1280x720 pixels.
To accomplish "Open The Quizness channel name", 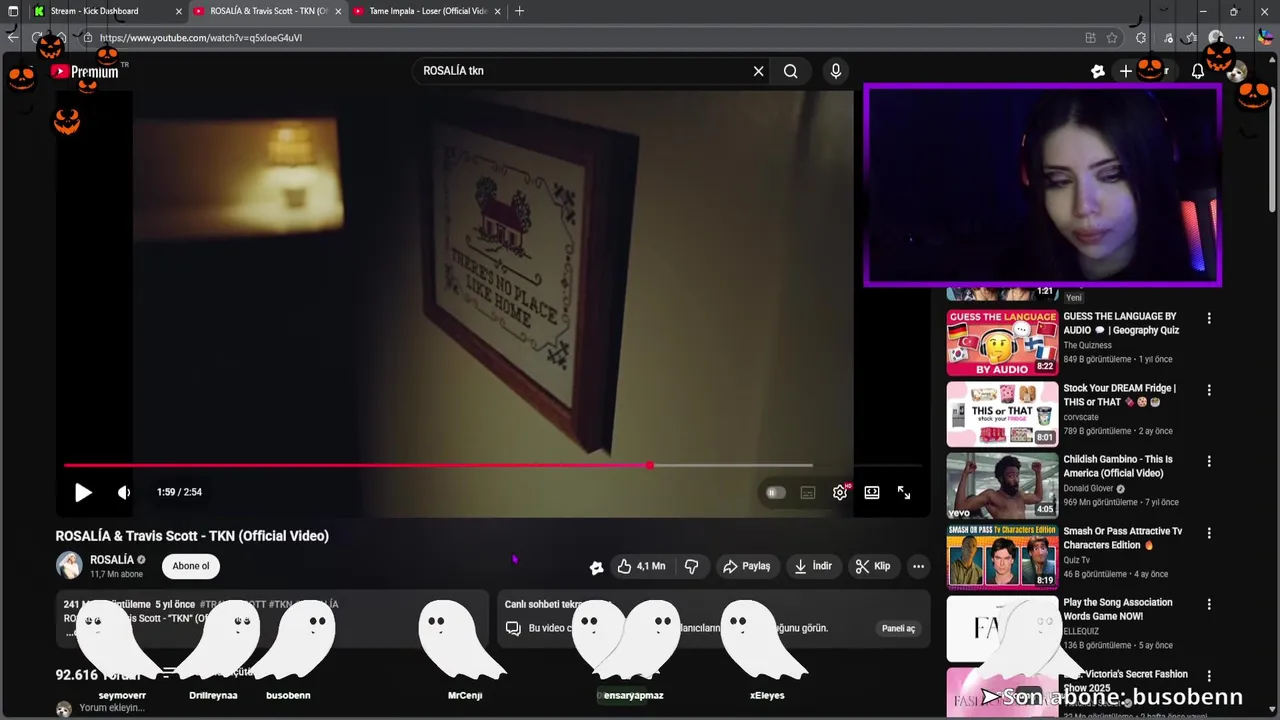I will pyautogui.click(x=1087, y=345).
